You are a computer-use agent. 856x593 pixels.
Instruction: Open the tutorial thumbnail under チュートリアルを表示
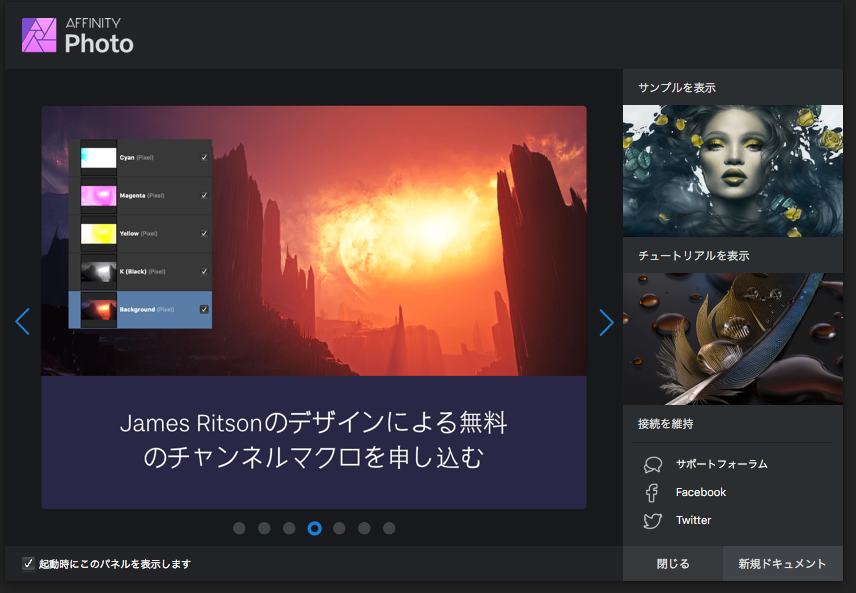pos(732,339)
